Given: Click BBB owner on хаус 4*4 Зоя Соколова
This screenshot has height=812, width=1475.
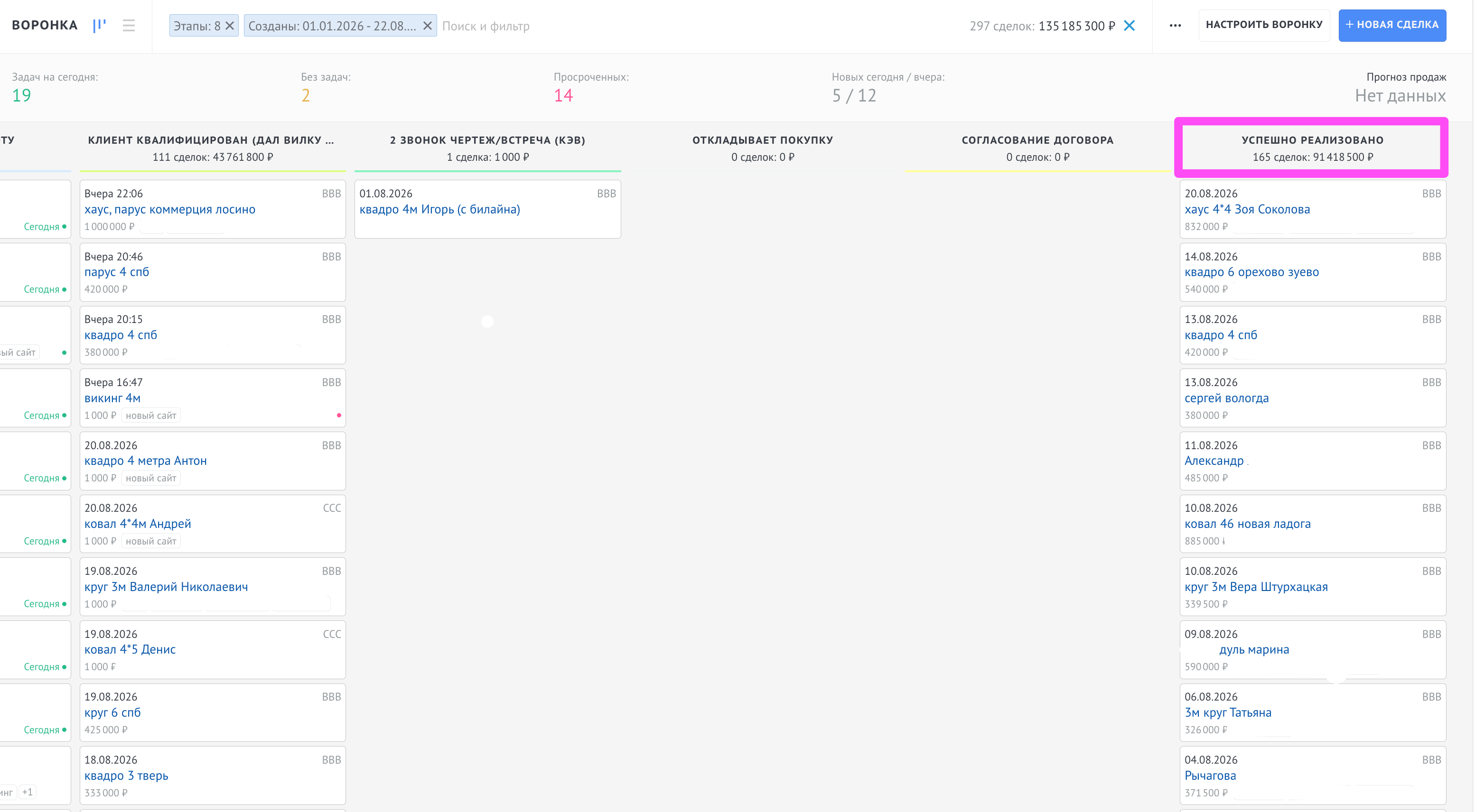Looking at the screenshot, I should [x=1431, y=194].
